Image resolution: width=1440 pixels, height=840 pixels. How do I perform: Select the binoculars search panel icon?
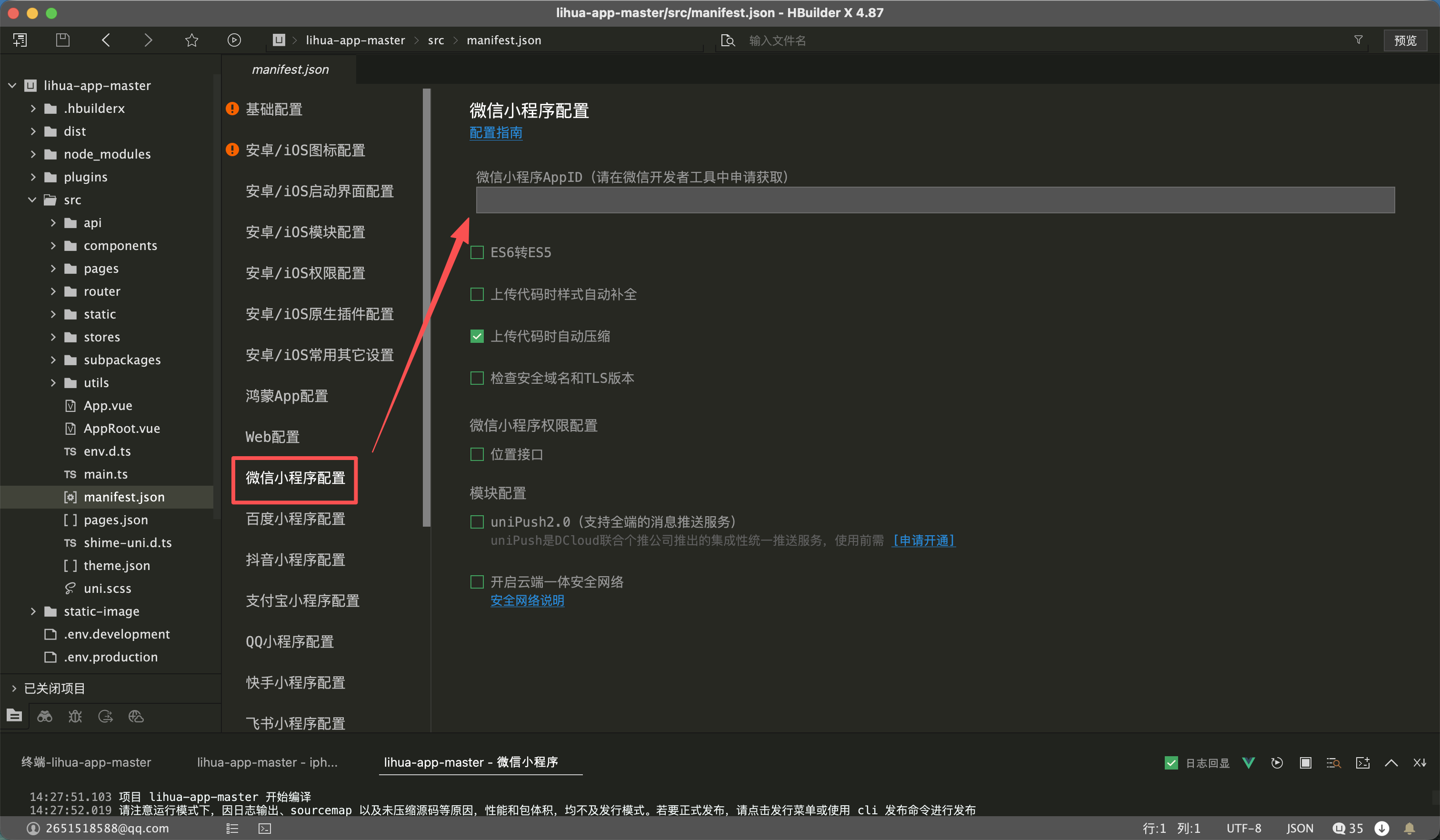coord(44,716)
